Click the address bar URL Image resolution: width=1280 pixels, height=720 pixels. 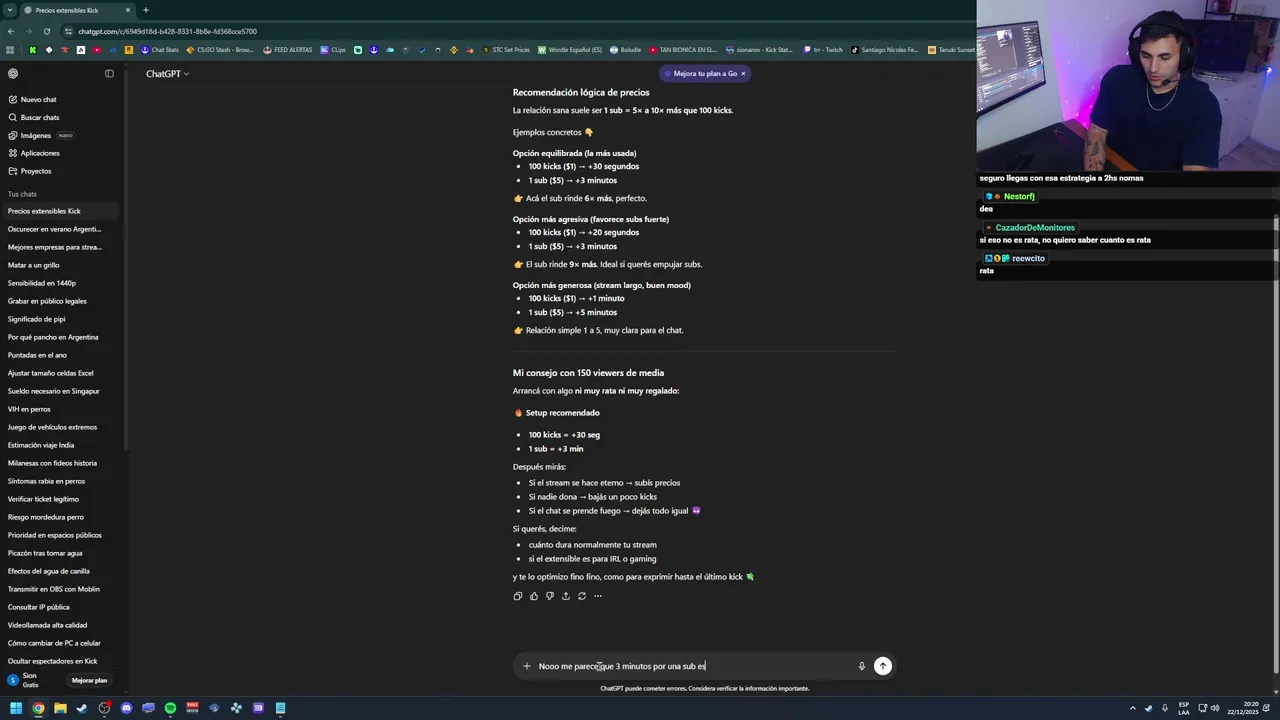click(x=167, y=31)
